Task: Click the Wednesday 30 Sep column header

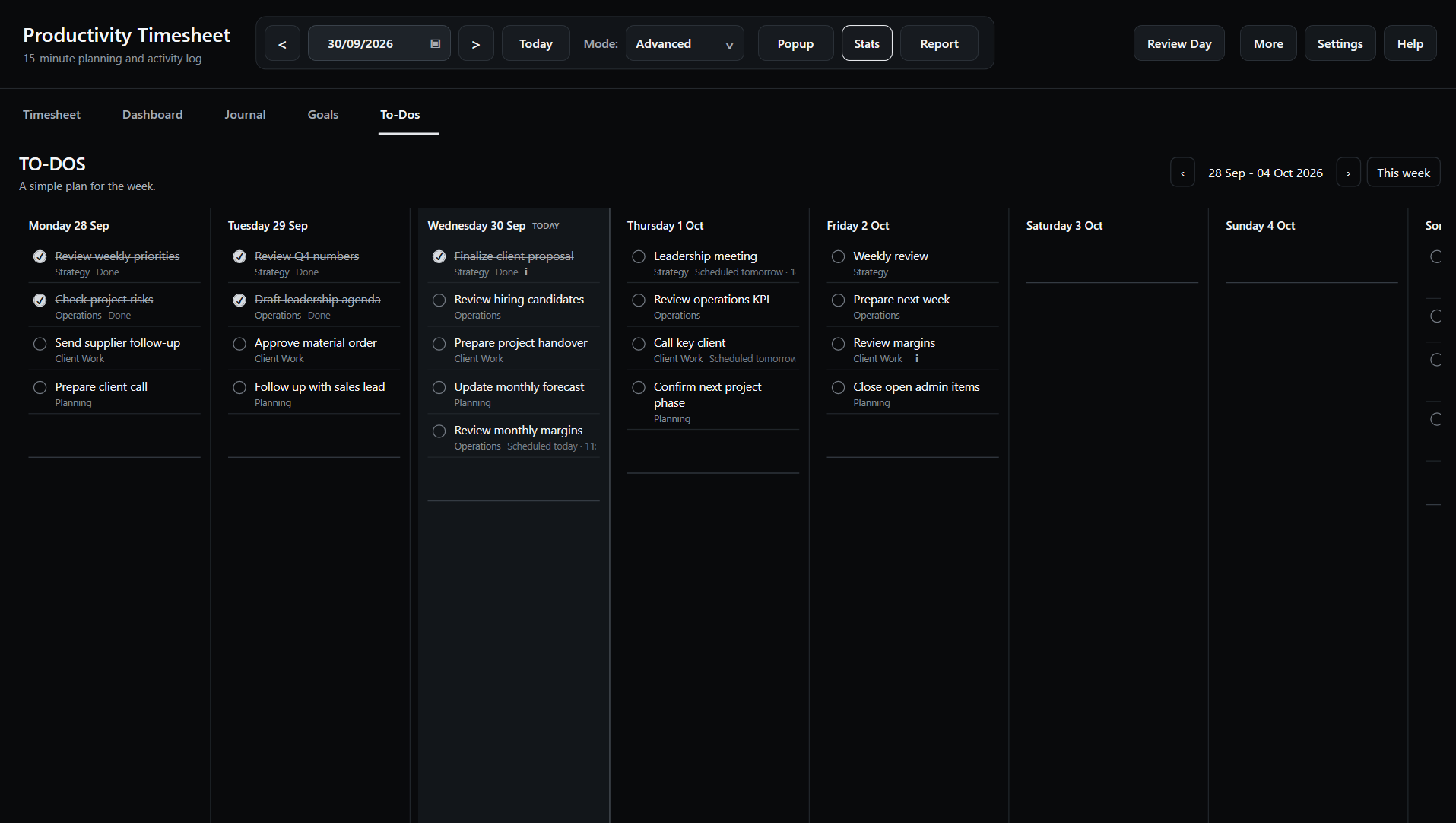Action: pos(476,226)
